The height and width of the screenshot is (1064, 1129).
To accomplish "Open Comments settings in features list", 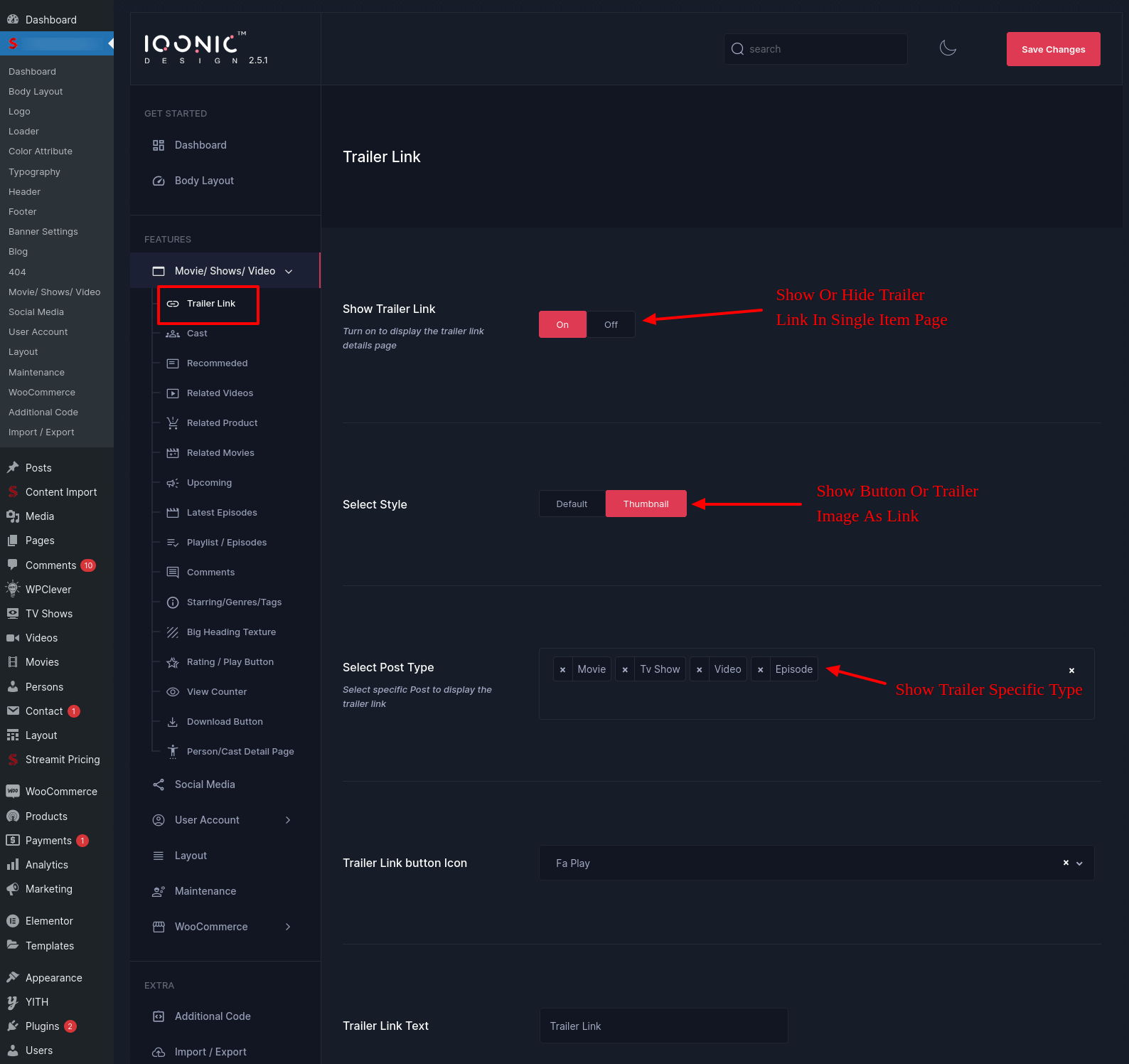I will (x=210, y=573).
